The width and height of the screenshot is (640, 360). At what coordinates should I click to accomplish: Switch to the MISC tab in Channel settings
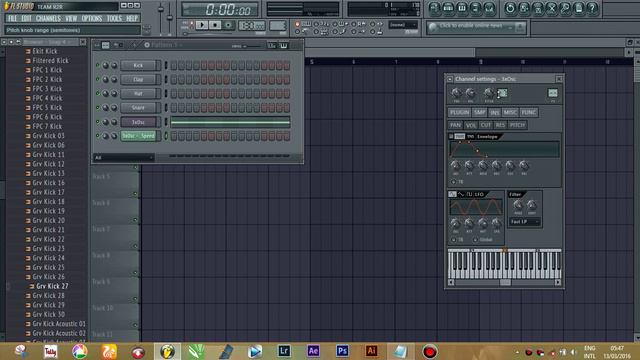tap(510, 112)
